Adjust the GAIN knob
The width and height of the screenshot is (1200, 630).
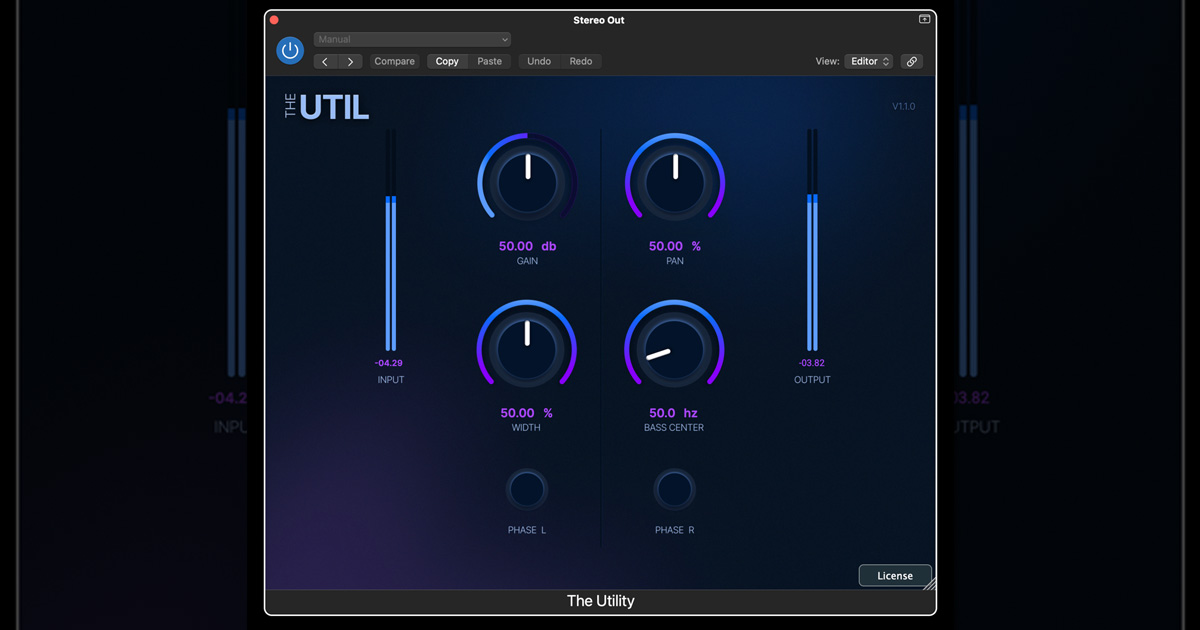click(527, 181)
